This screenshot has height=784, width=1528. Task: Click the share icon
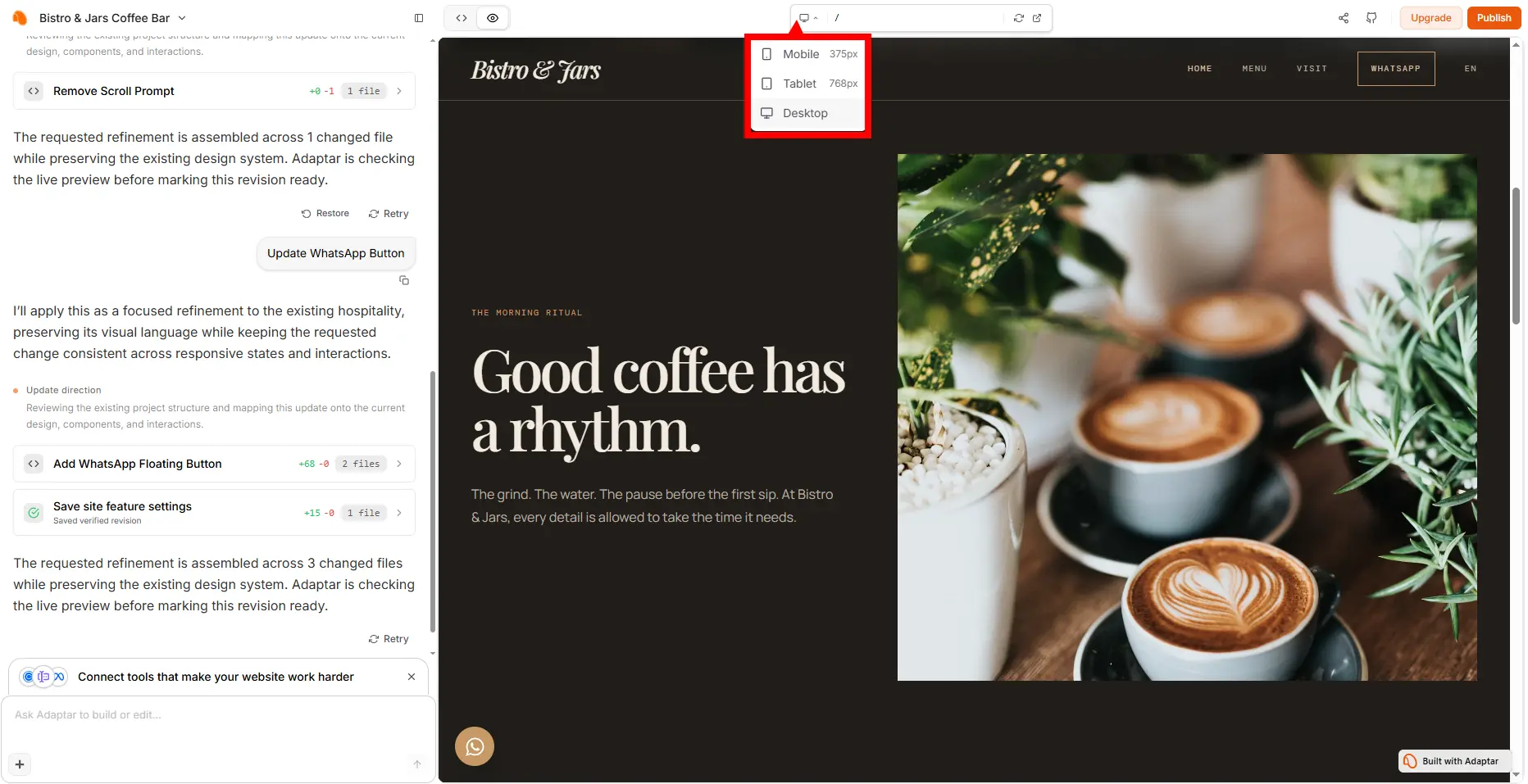(x=1344, y=18)
